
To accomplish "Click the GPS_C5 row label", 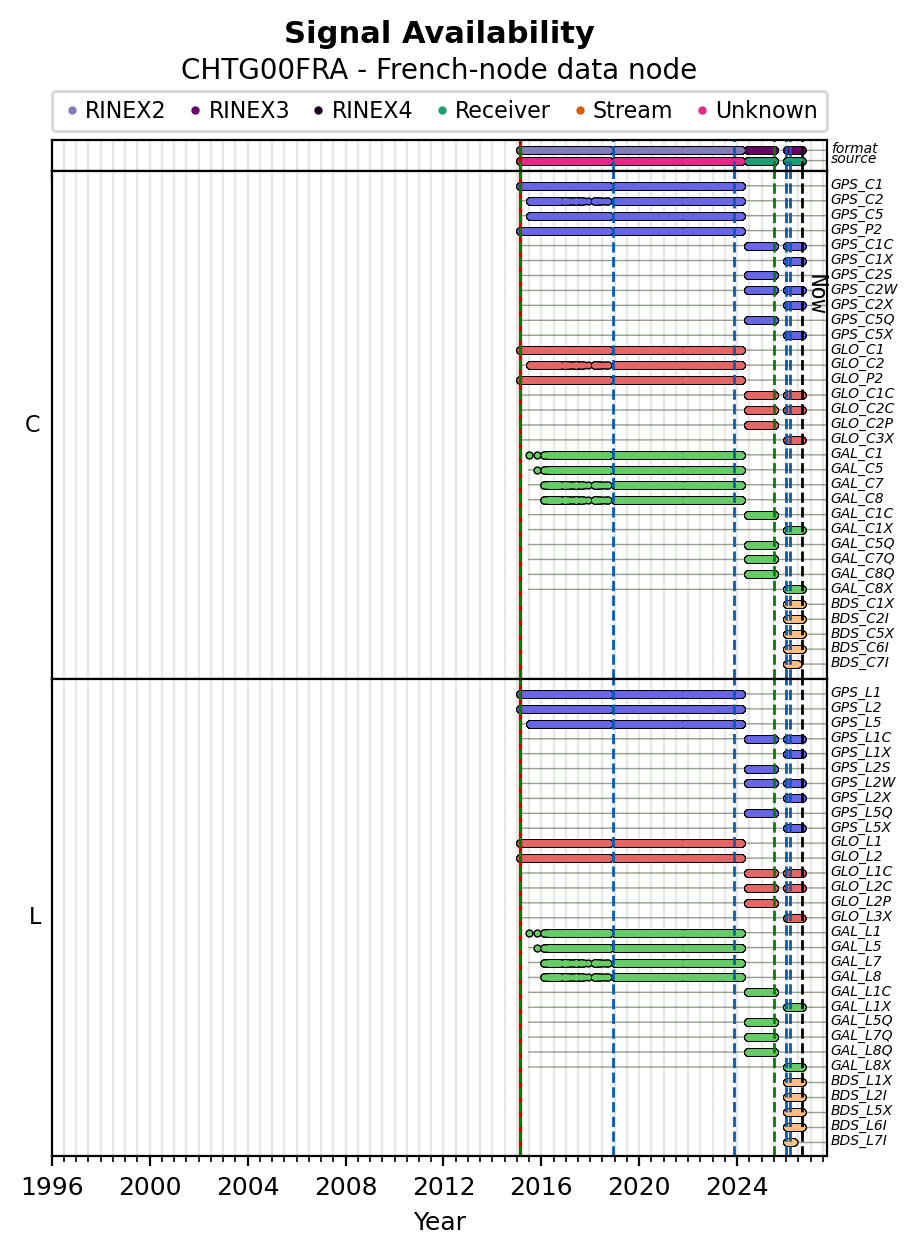I will point(857,215).
